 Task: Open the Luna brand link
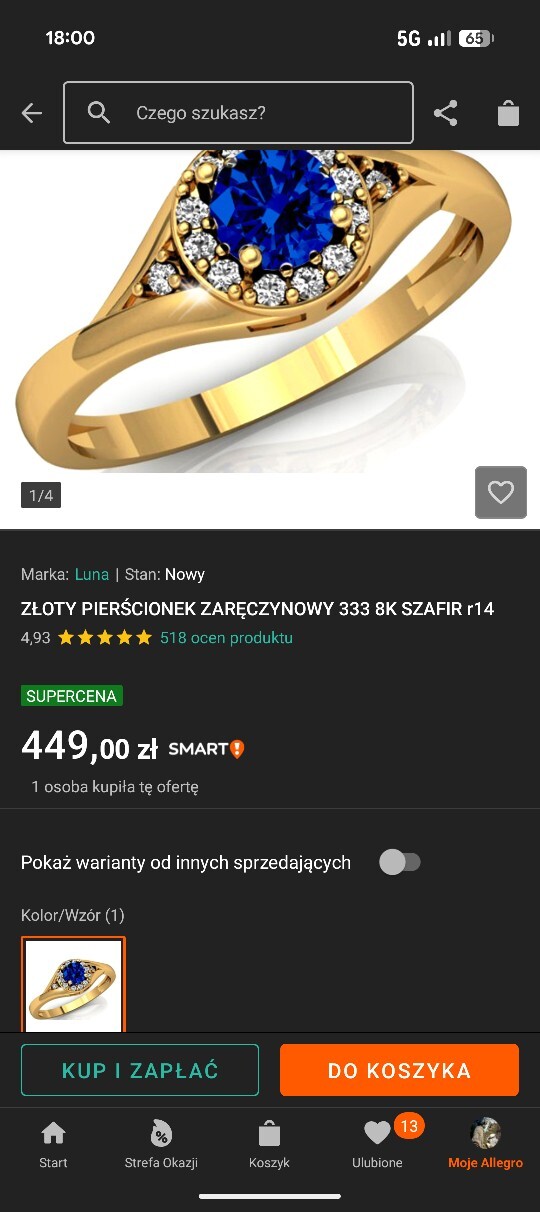tap(92, 574)
